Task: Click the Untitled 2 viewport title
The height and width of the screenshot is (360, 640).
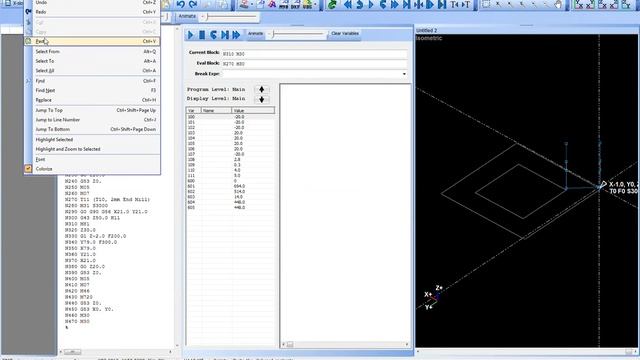Action: [x=427, y=31]
